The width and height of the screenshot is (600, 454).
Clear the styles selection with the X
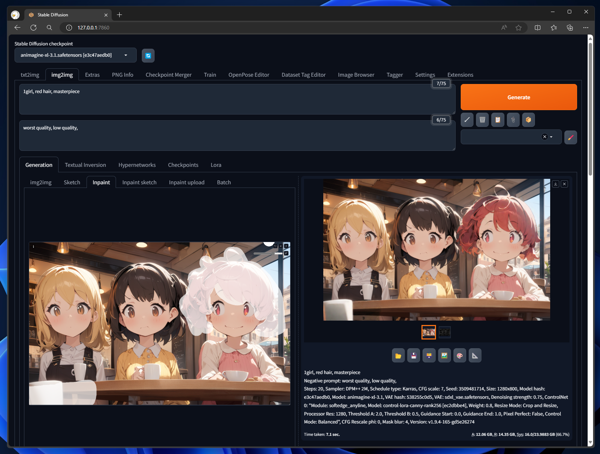click(x=544, y=137)
